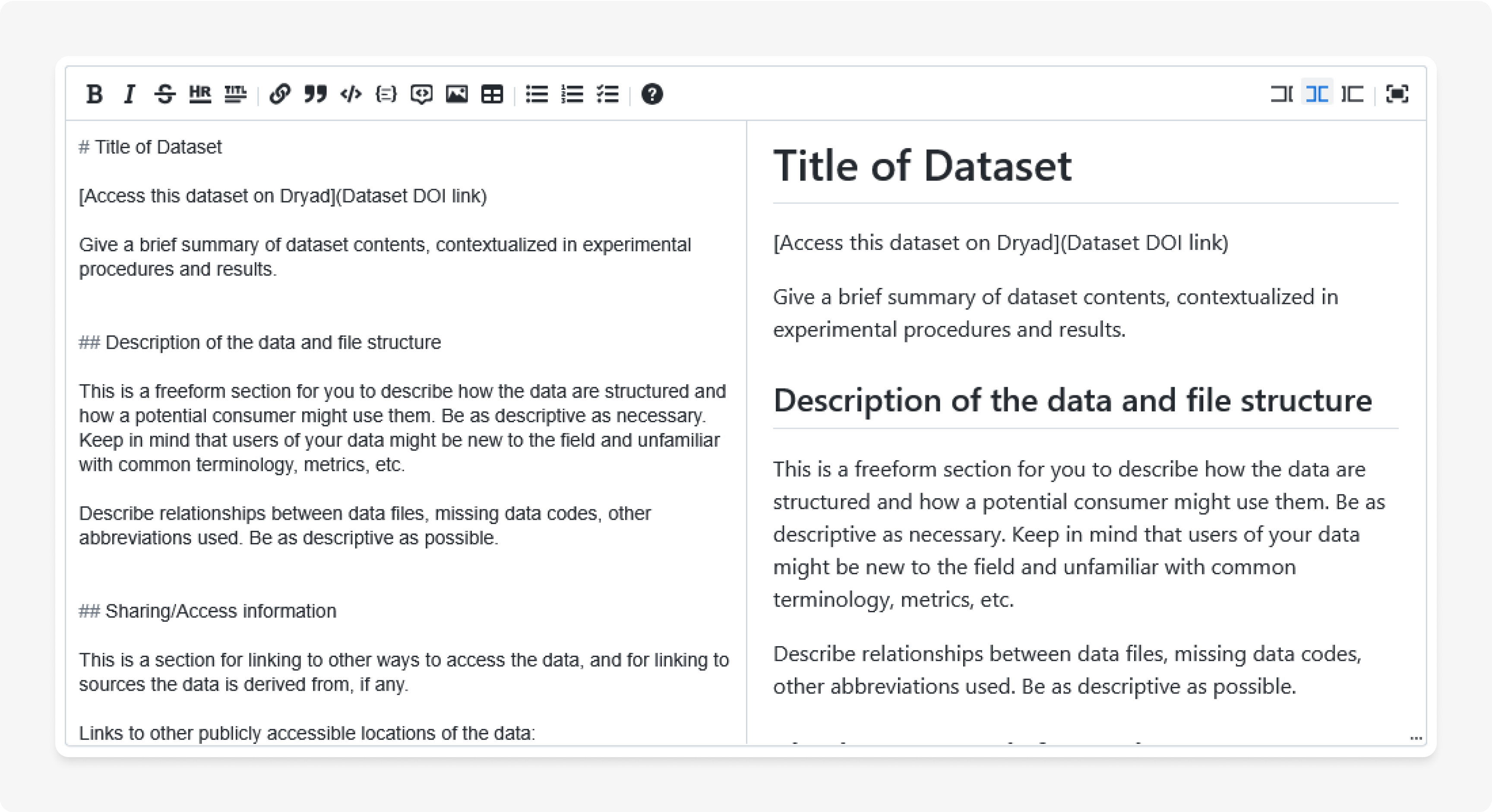Create an ordered numbered list
1492x812 pixels.
tap(572, 94)
